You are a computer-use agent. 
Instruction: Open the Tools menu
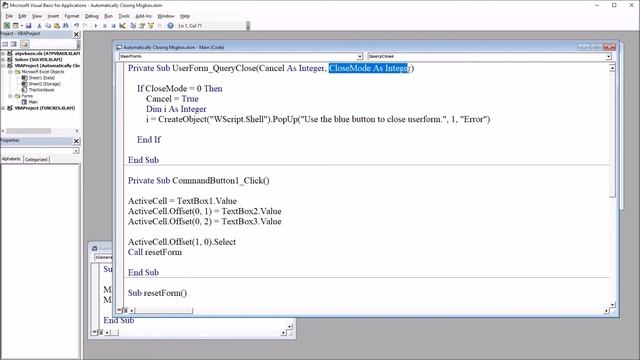(124, 16)
